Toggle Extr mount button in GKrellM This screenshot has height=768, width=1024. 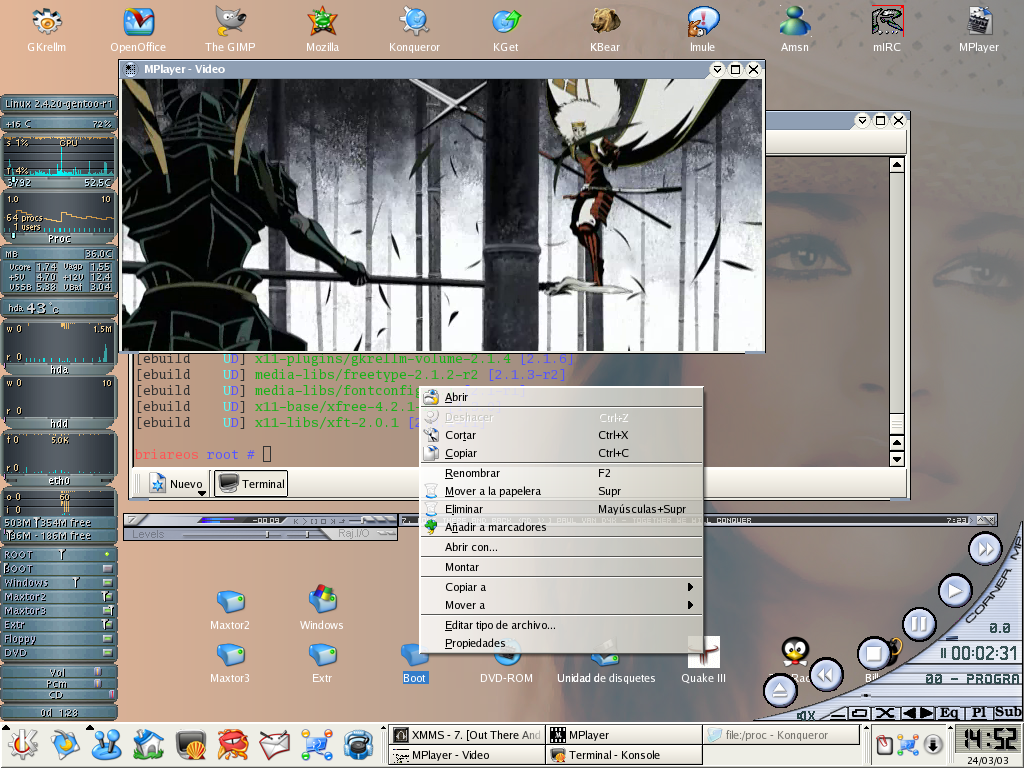click(x=107, y=625)
